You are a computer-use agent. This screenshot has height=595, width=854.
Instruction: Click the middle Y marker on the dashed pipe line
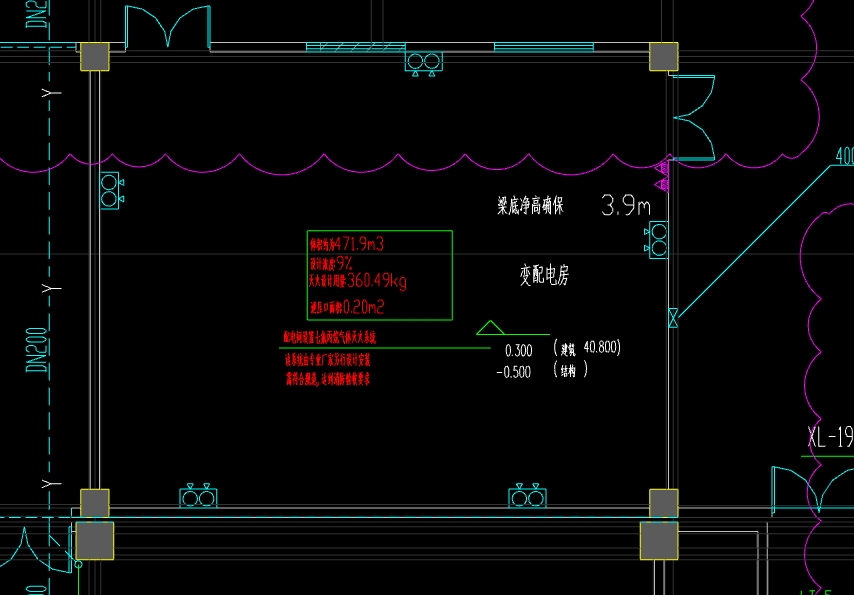pyautogui.click(x=53, y=288)
